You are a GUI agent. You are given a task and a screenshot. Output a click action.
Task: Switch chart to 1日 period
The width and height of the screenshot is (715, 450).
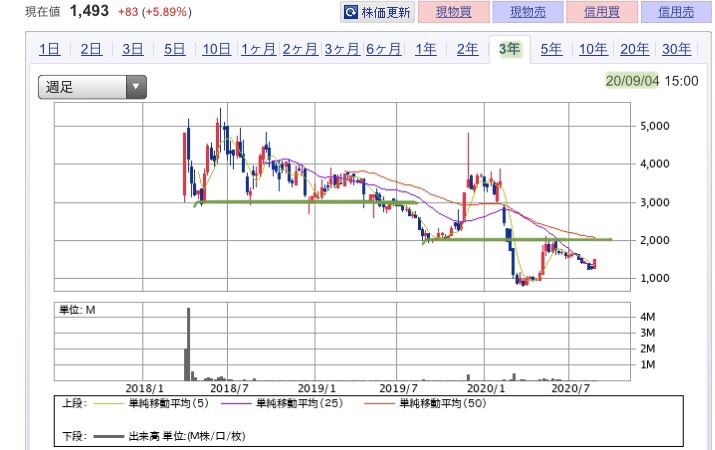point(49,49)
